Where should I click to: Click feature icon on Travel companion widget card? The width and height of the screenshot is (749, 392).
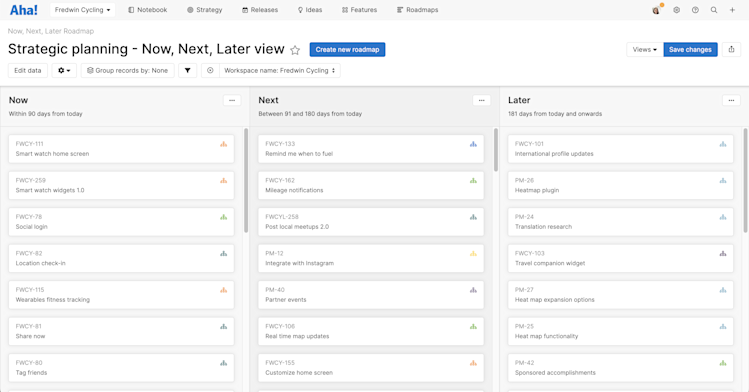(x=723, y=254)
